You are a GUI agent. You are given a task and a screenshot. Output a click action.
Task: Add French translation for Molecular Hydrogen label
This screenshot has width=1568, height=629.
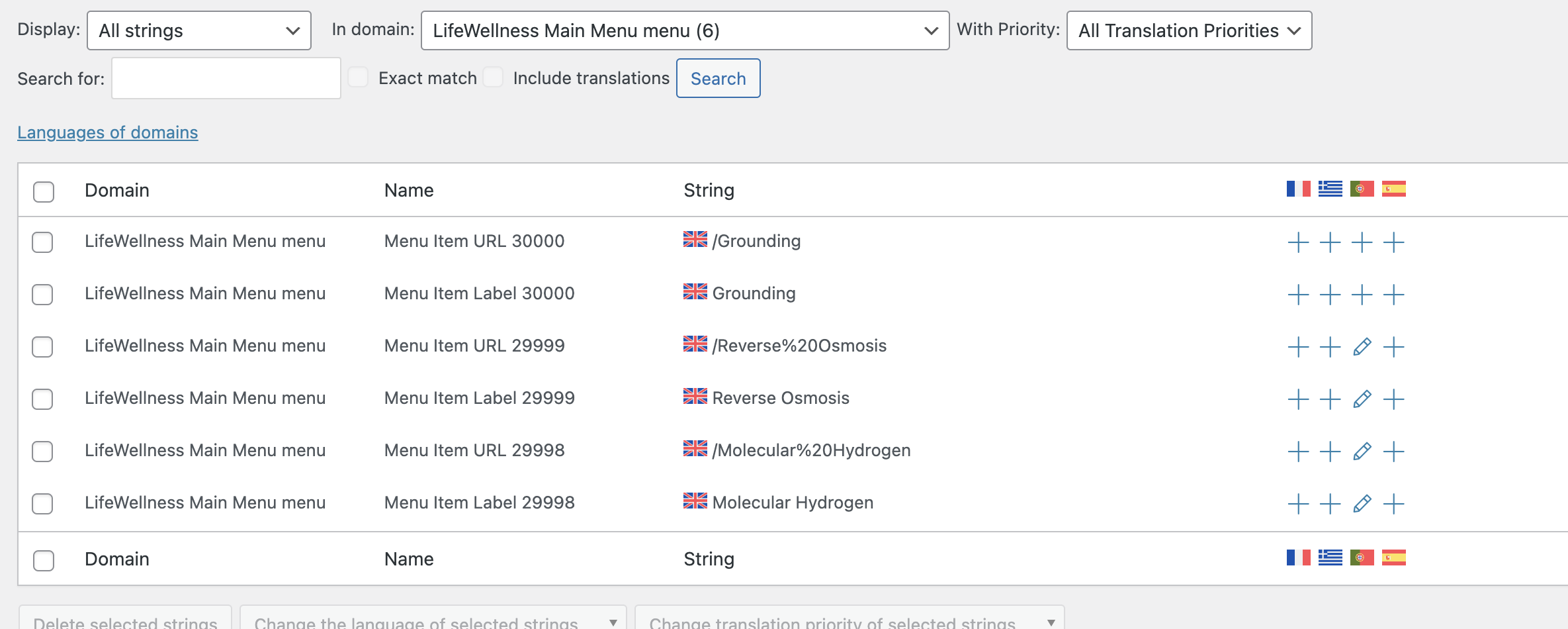pyautogui.click(x=1298, y=504)
